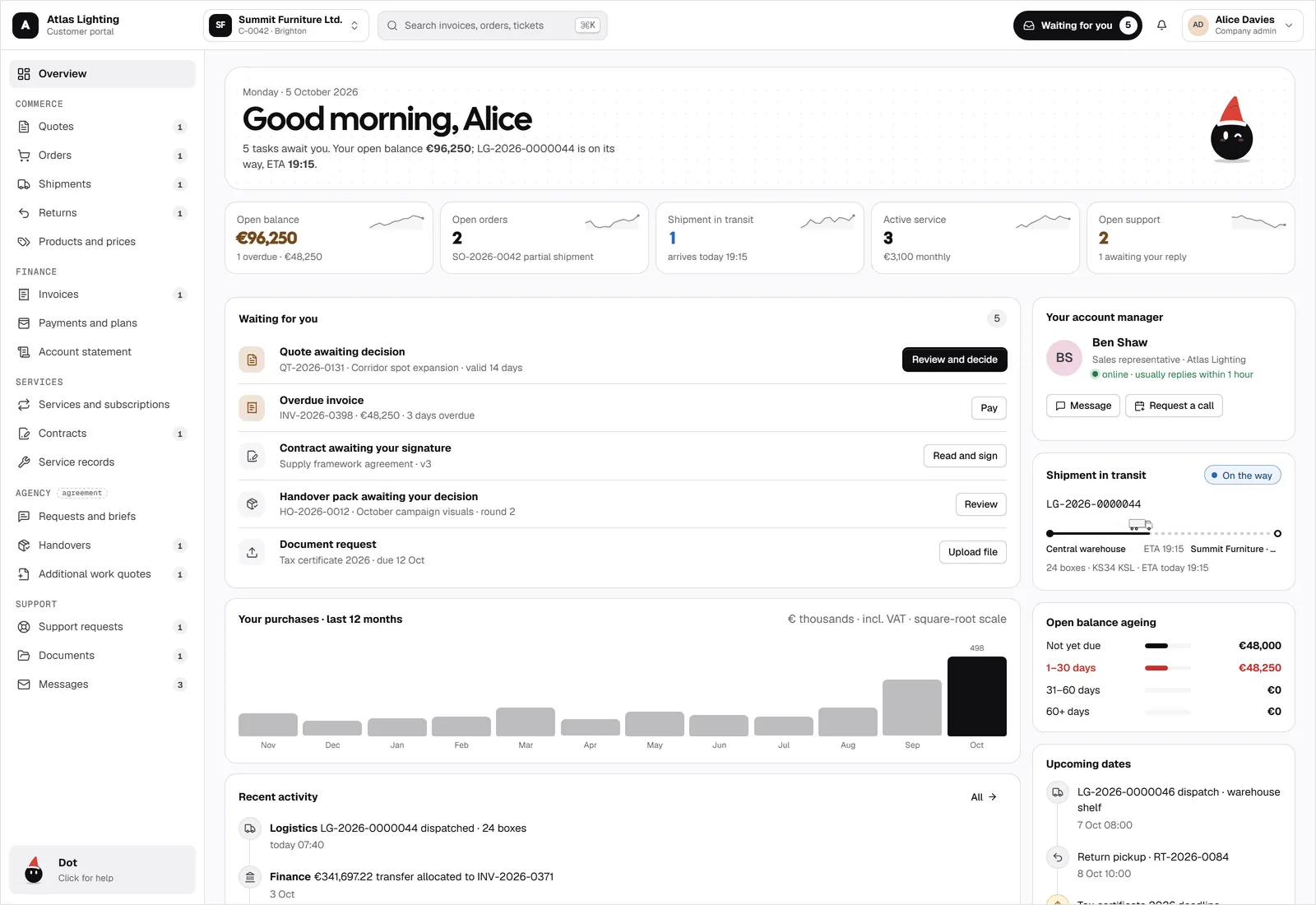This screenshot has width=1316, height=905.
Task: Click the Products and prices tag icon
Action: [x=24, y=242]
